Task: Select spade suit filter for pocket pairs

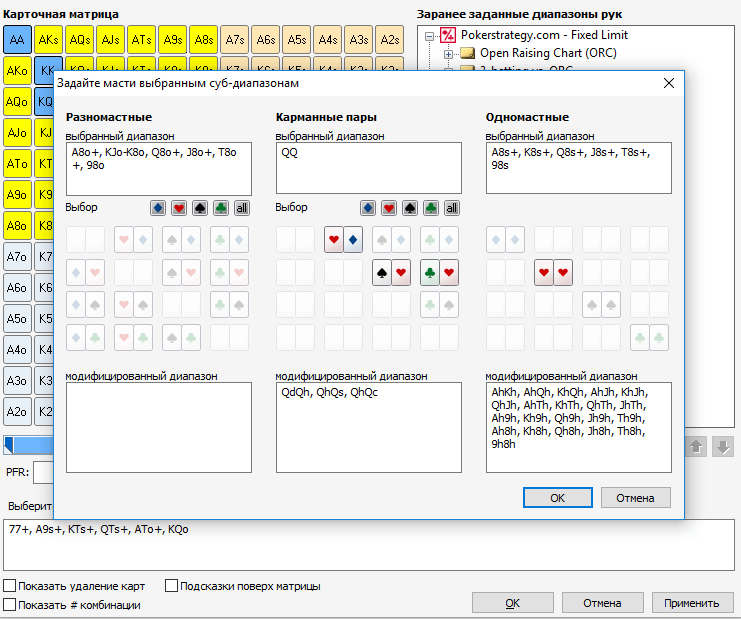Action: pos(410,208)
